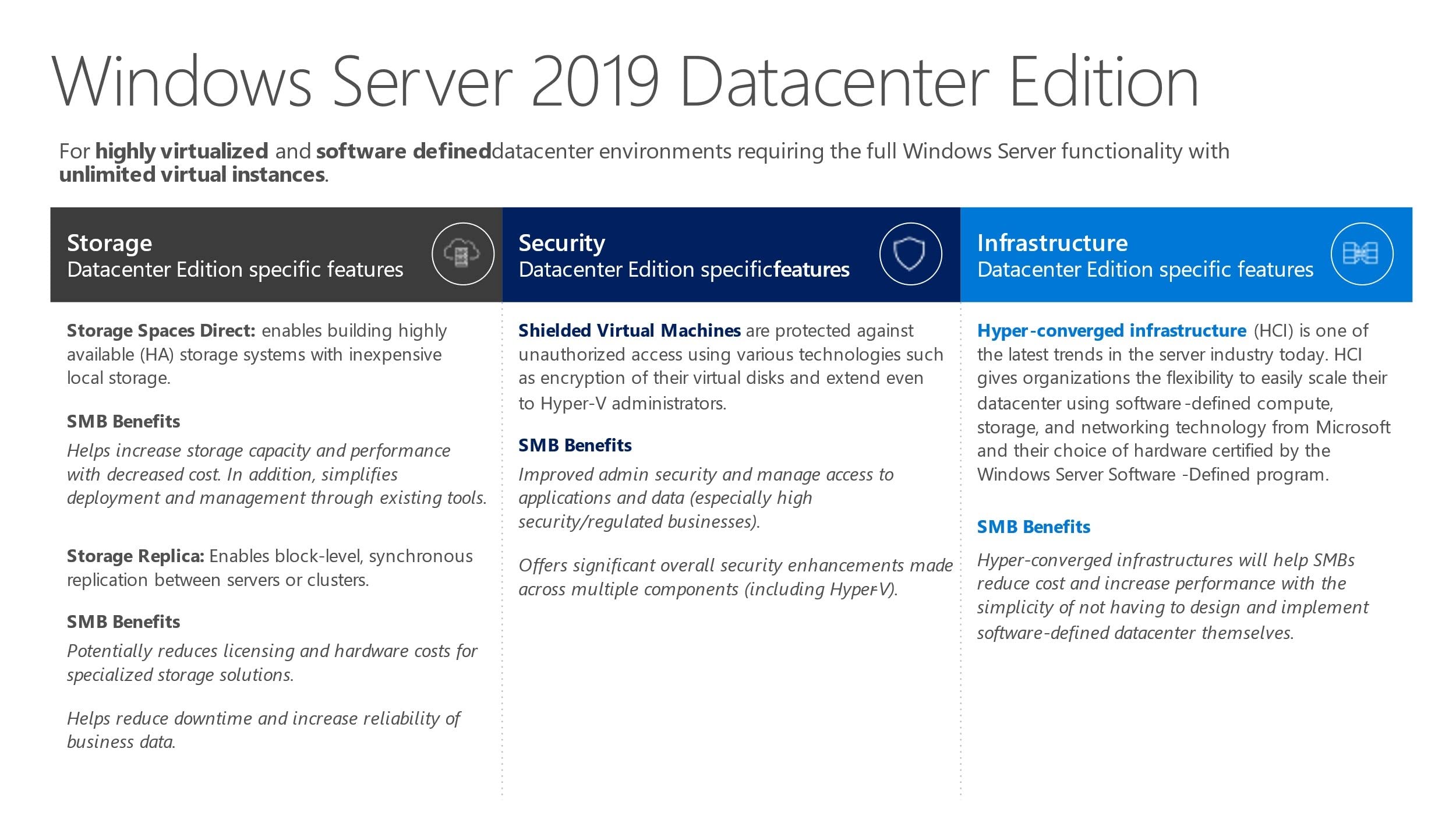This screenshot has width=1456, height=819.
Task: Click the 'Security' column heading
Action: pos(561,243)
